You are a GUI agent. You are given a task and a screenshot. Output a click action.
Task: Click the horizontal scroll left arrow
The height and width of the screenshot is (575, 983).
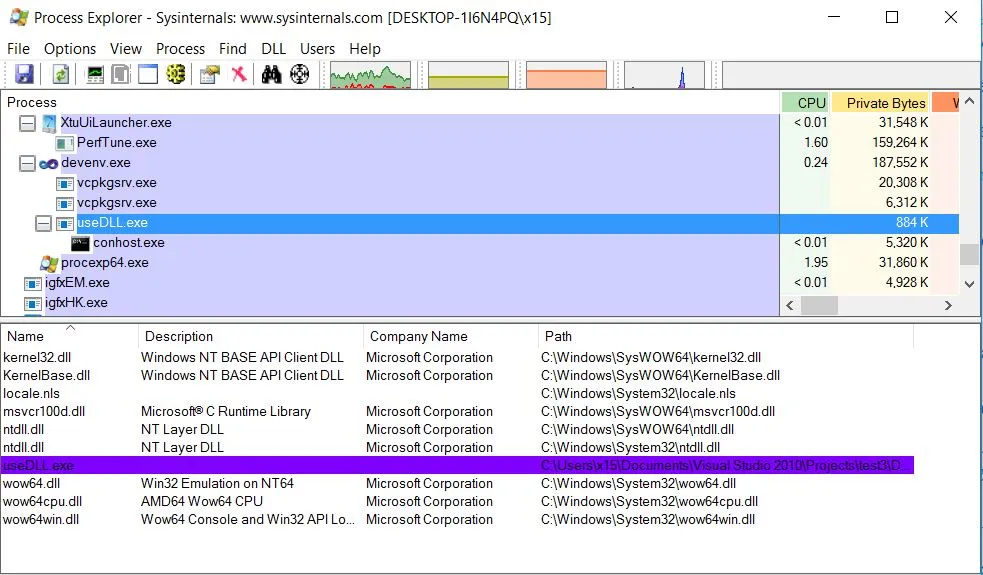pos(790,305)
